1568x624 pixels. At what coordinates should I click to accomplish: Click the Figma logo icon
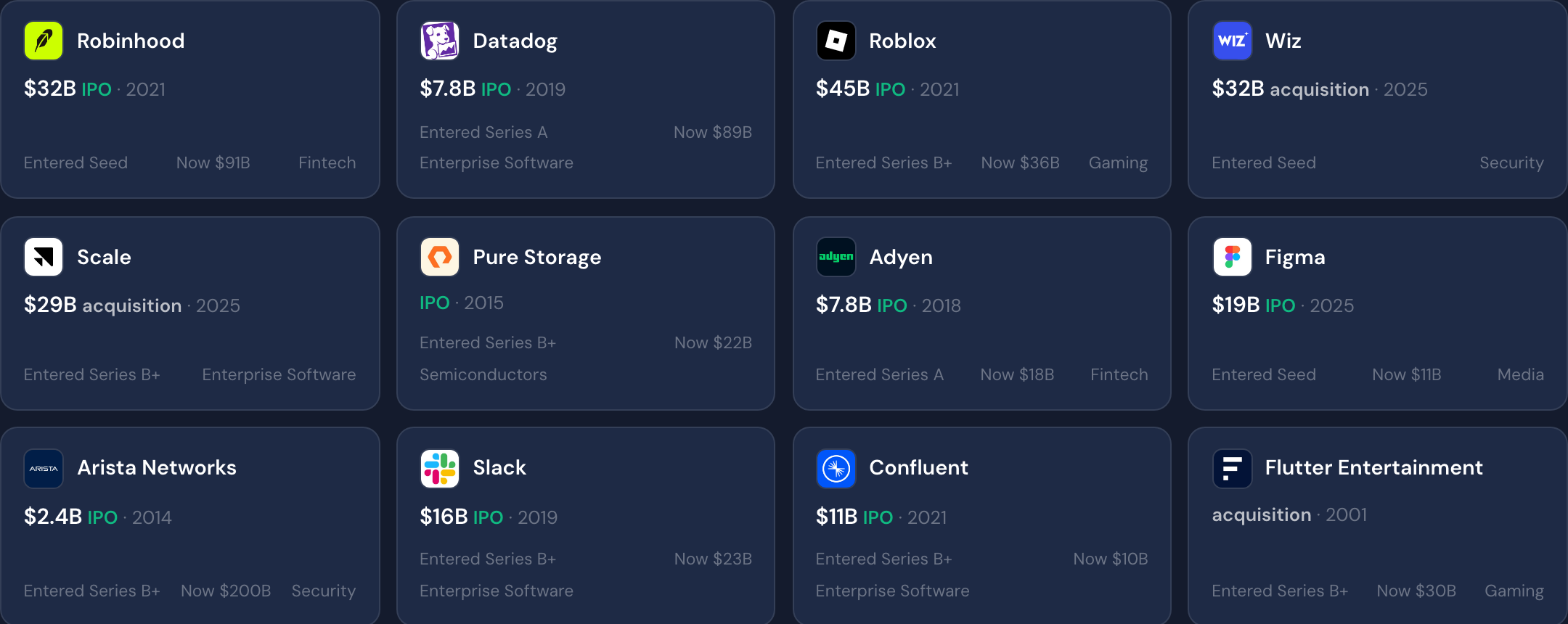click(1232, 257)
